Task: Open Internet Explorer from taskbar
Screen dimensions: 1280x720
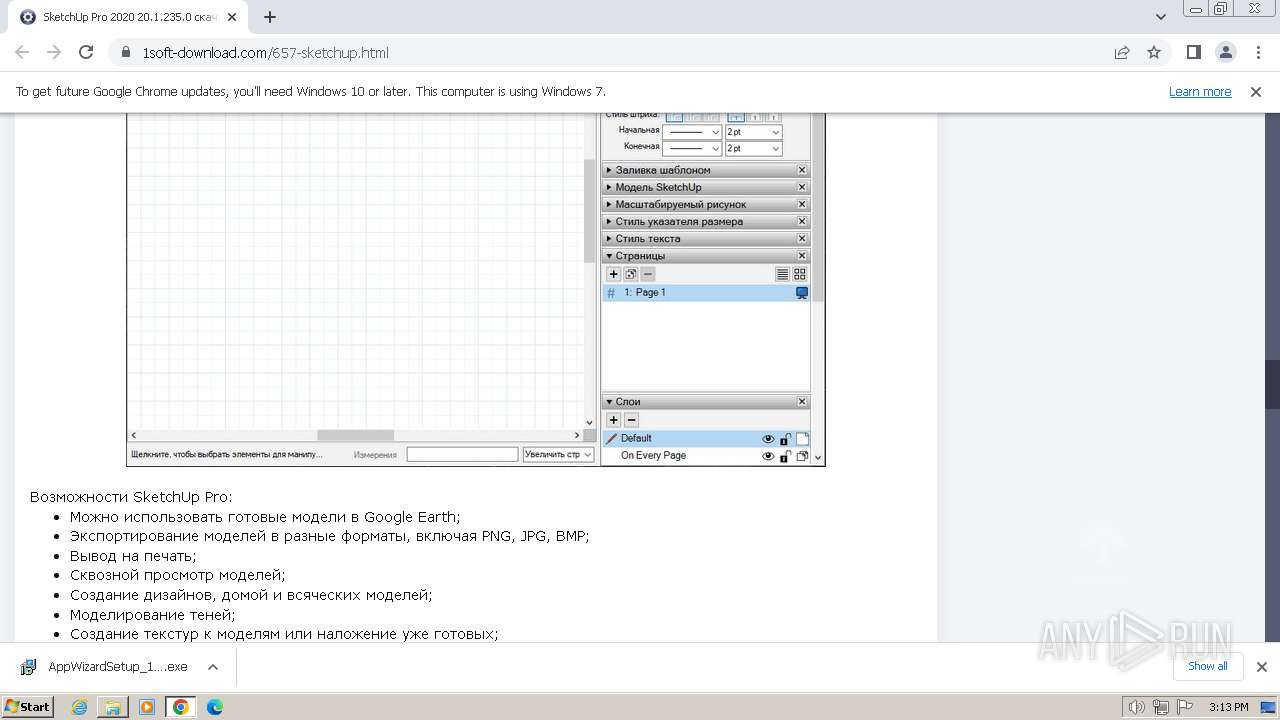Action: (x=79, y=707)
